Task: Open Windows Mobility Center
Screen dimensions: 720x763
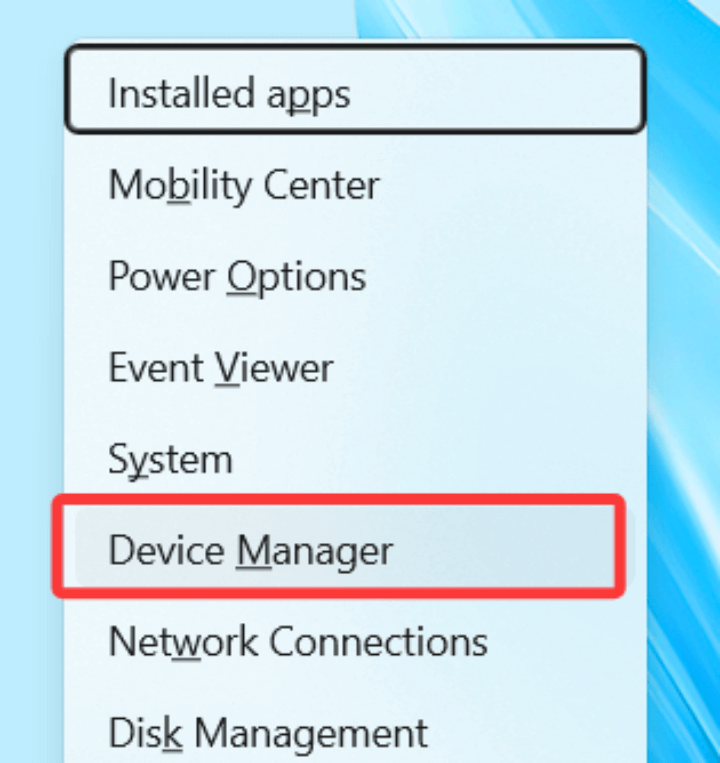Action: point(244,185)
